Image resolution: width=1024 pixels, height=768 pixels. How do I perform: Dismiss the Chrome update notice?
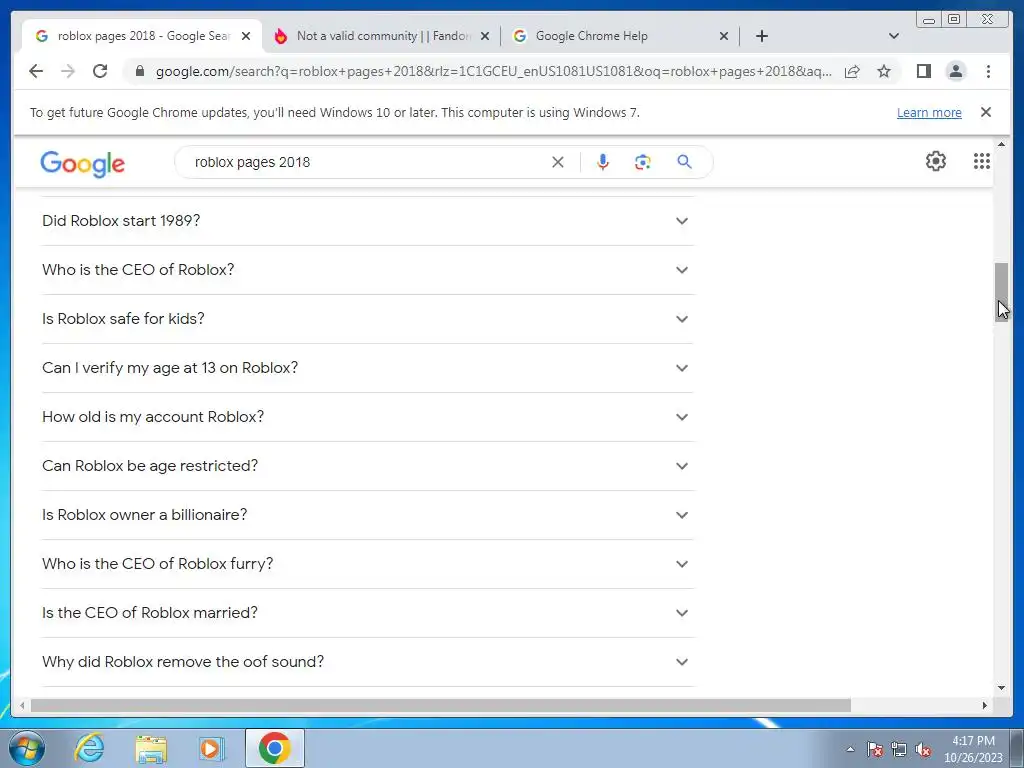pyautogui.click(x=986, y=112)
